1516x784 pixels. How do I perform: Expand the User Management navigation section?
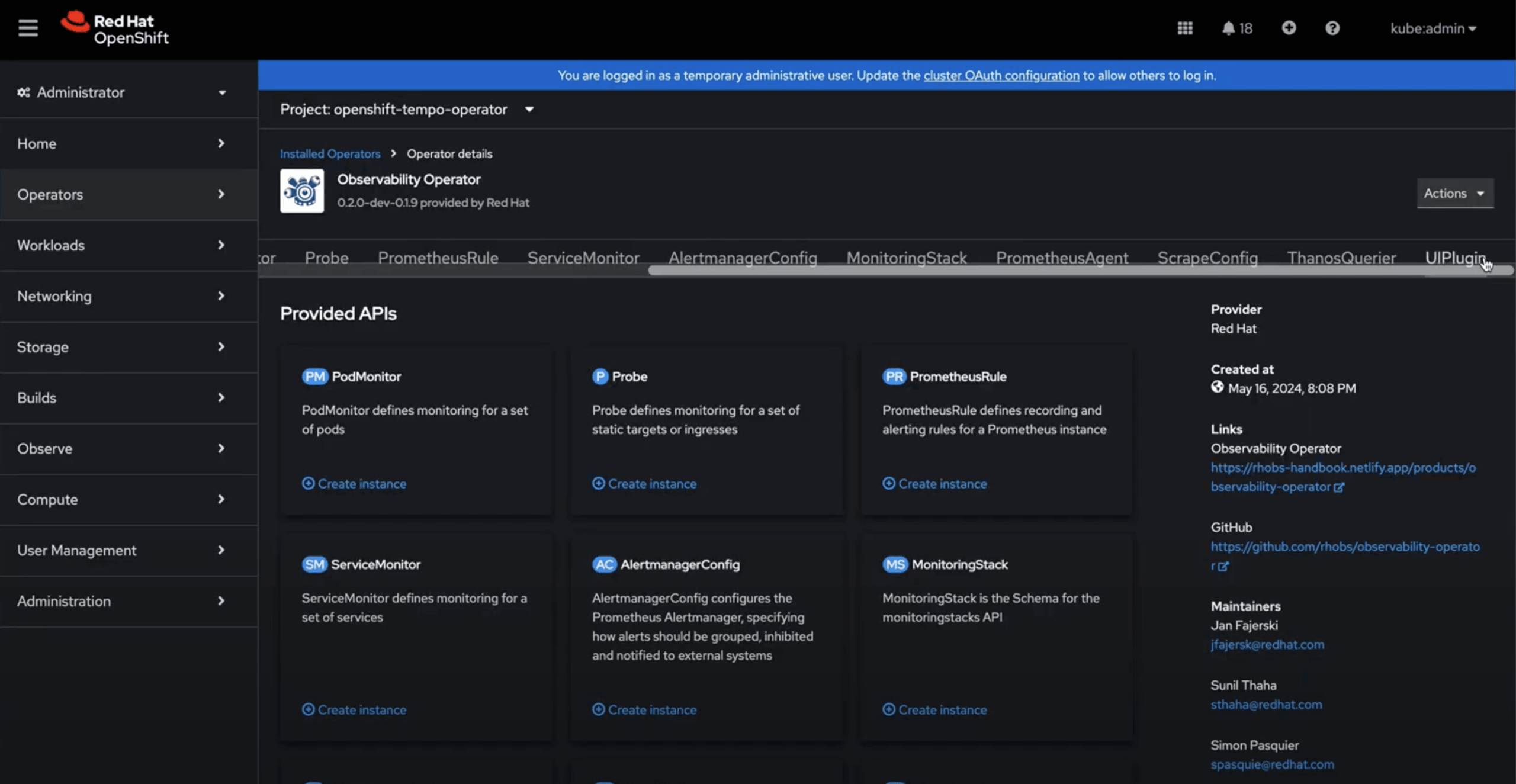pyautogui.click(x=129, y=551)
